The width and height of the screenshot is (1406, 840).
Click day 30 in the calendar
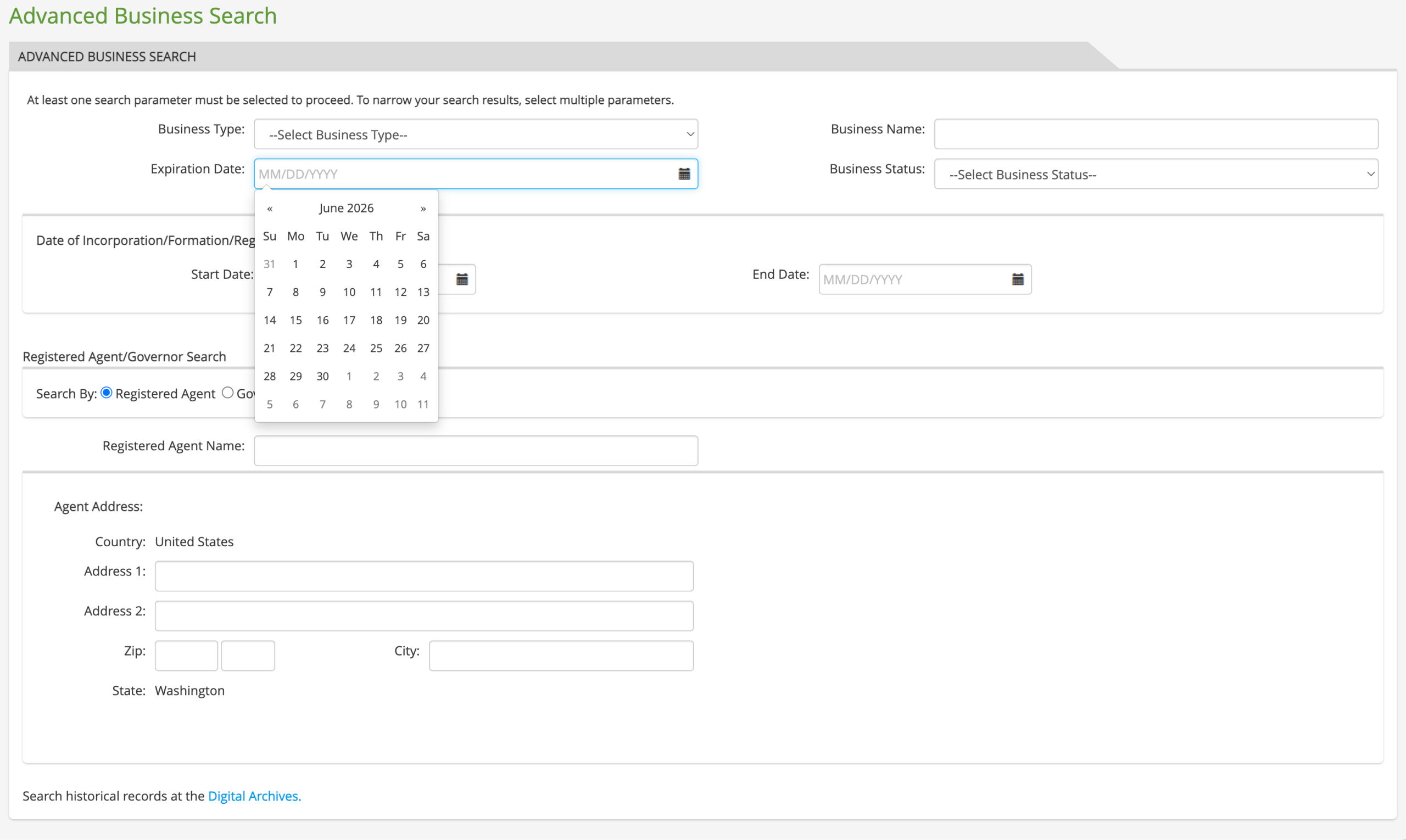click(323, 377)
